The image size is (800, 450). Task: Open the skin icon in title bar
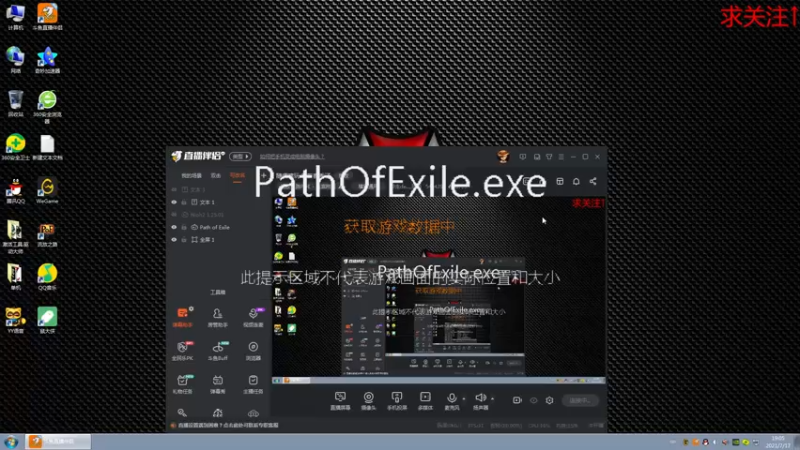549,157
